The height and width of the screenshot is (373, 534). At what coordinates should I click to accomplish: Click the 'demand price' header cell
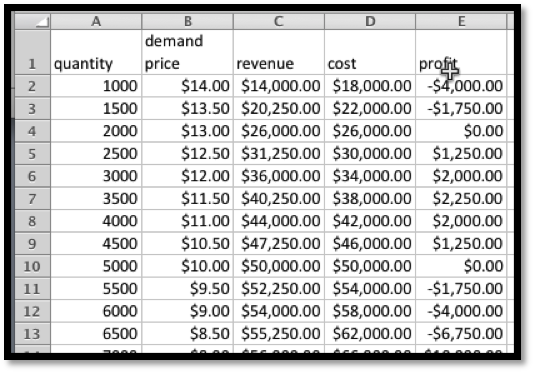click(x=187, y=52)
